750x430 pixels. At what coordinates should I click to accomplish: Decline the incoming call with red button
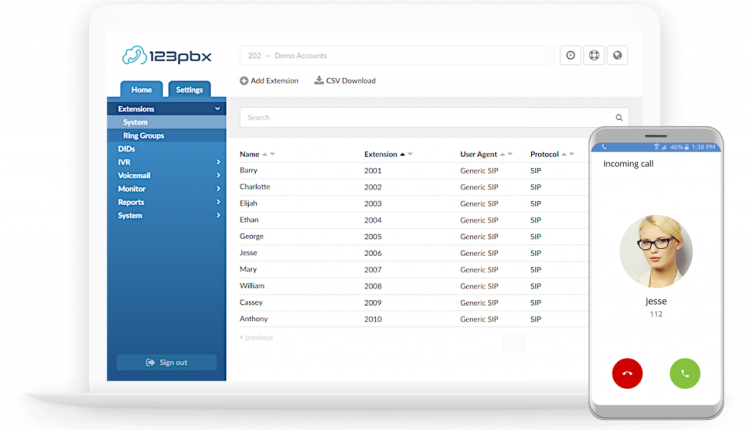click(x=627, y=373)
